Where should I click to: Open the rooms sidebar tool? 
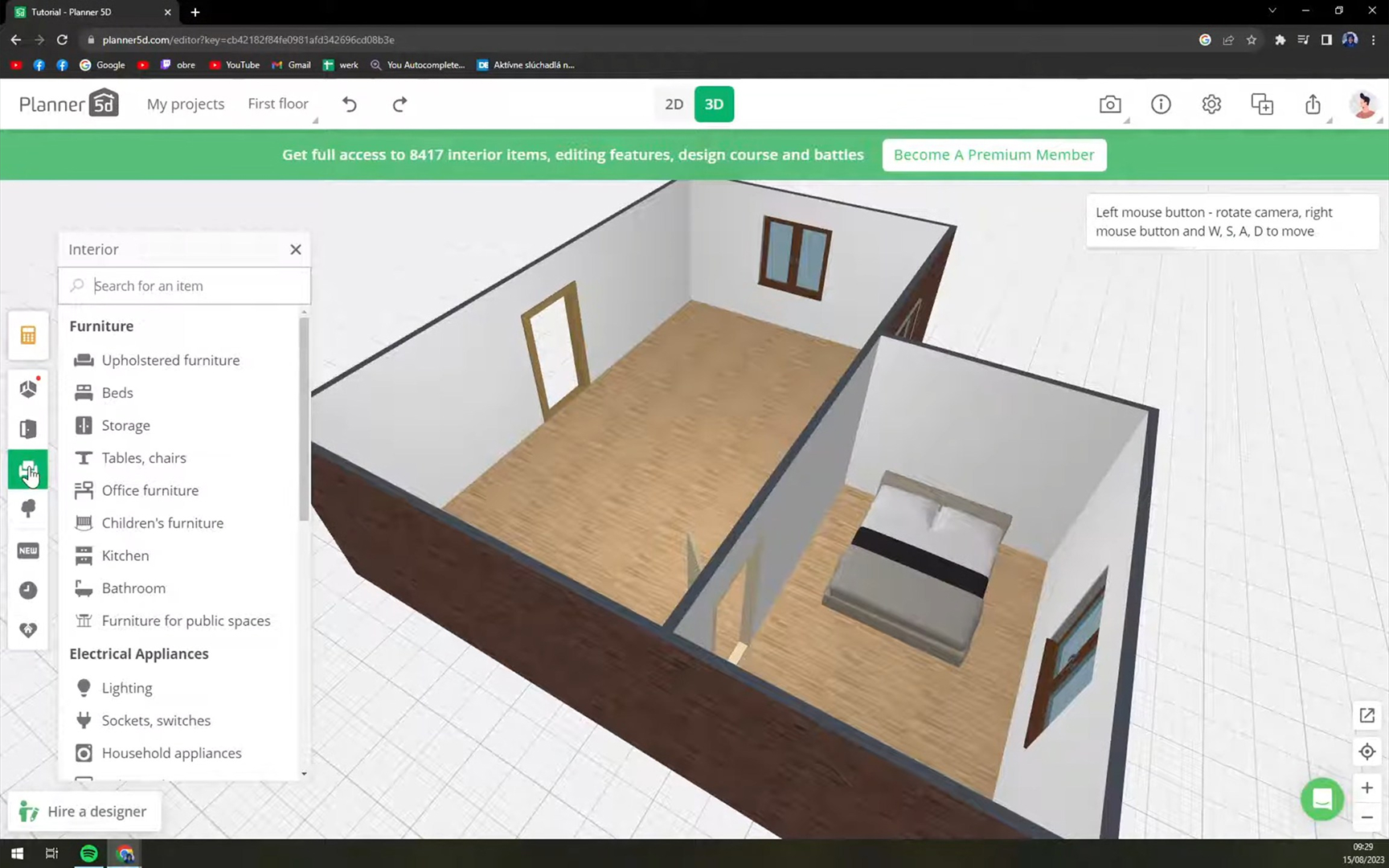tap(28, 389)
